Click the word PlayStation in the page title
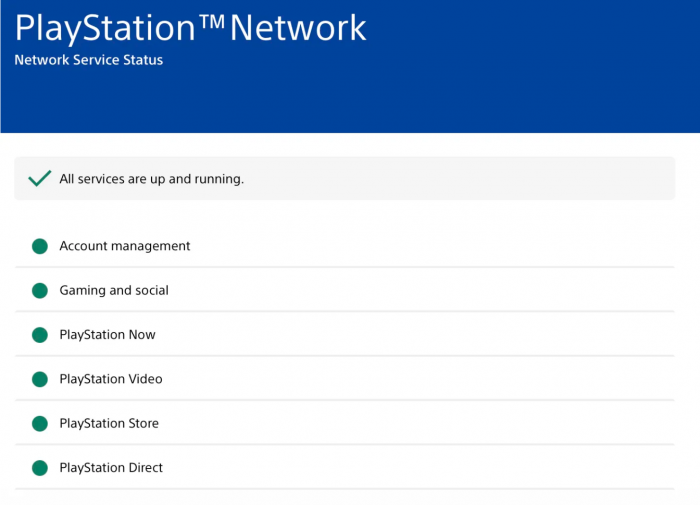The height and width of the screenshot is (505, 700). click(105, 28)
